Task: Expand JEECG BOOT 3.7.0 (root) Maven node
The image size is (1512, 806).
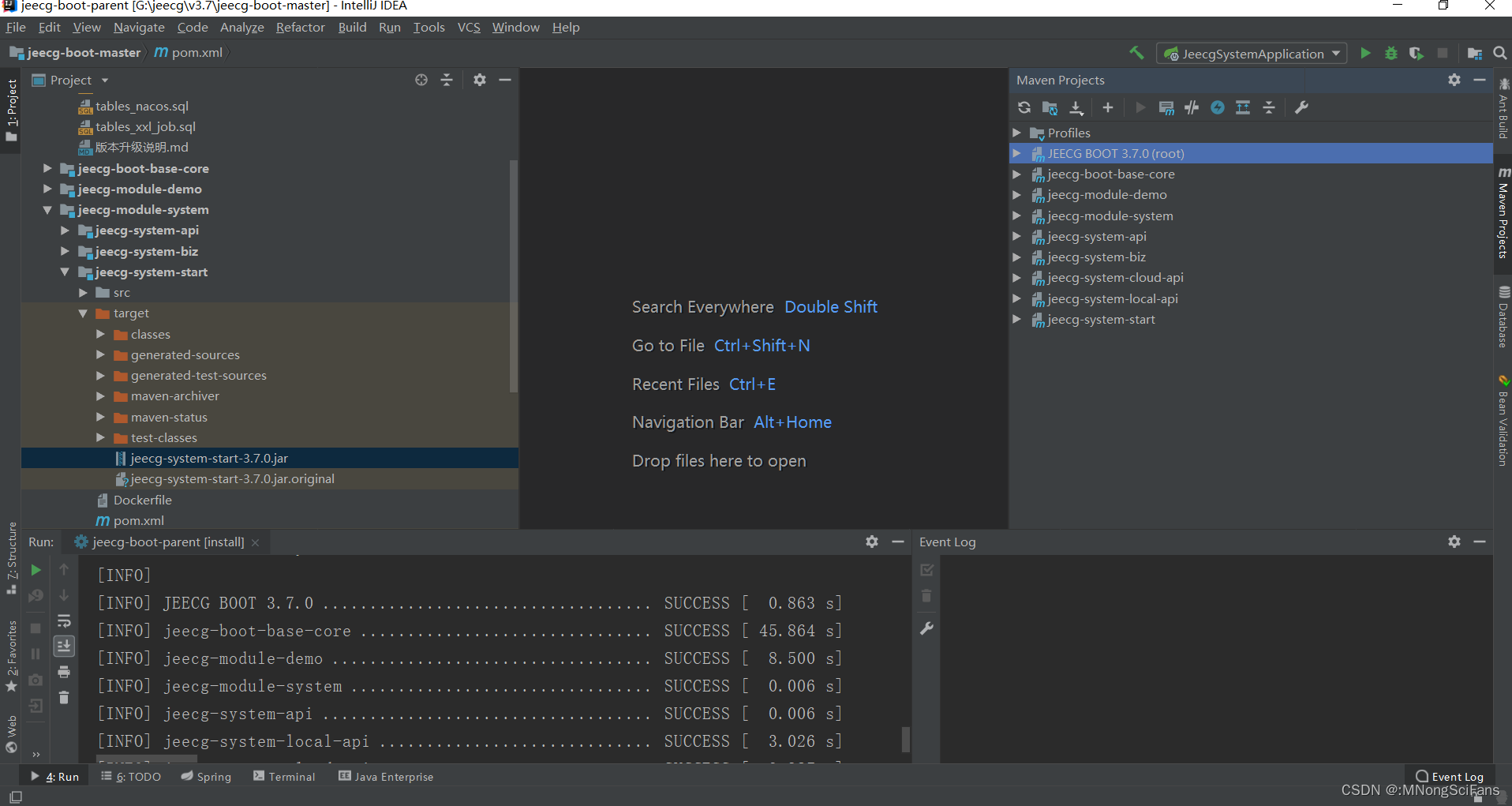Action: 1017,153
